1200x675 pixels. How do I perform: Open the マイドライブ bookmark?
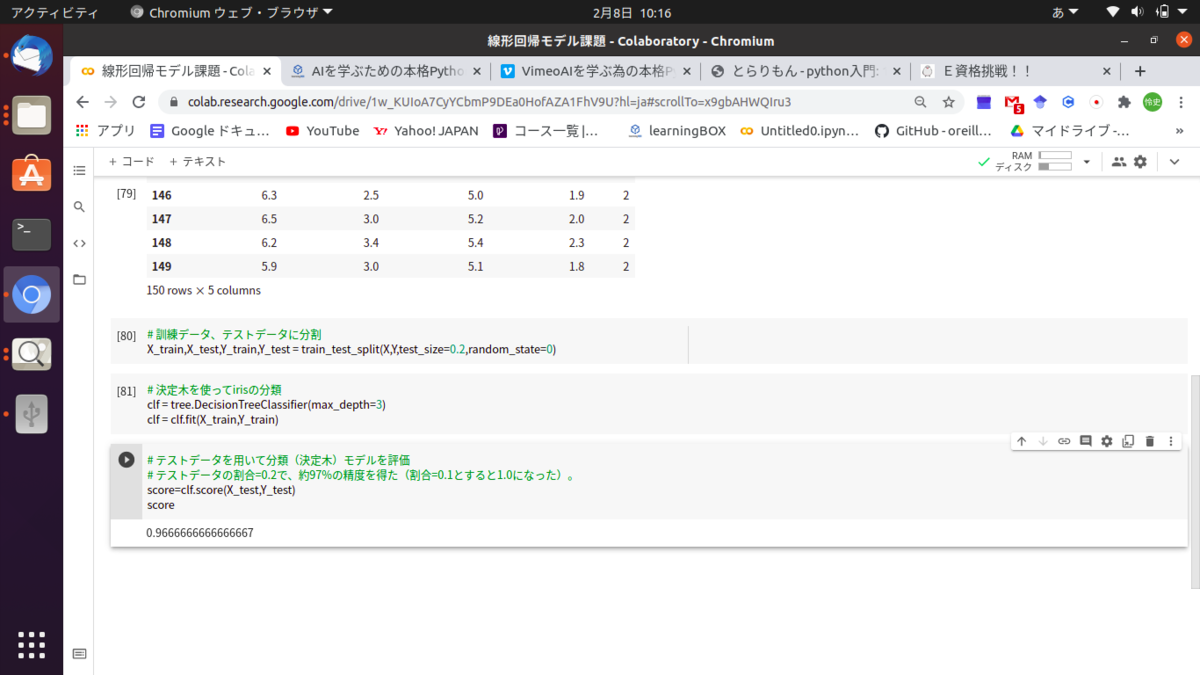click(x=1069, y=130)
